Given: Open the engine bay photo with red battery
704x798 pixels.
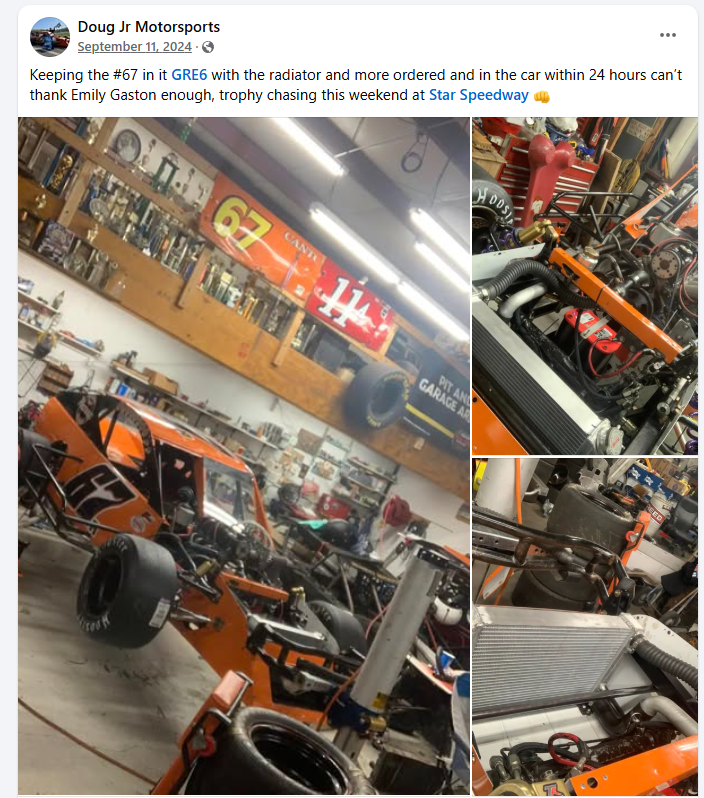Looking at the screenshot, I should [585, 286].
